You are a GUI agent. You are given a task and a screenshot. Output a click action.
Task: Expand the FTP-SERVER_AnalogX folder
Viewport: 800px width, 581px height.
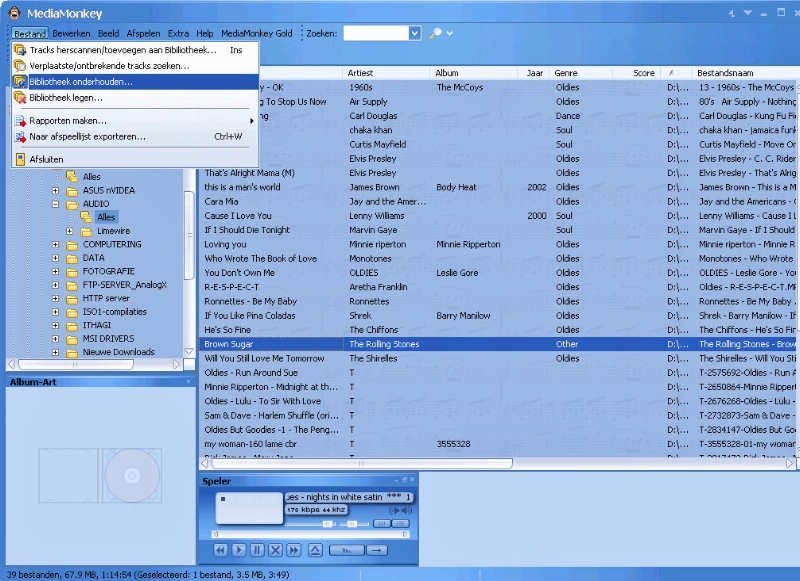pyautogui.click(x=56, y=285)
